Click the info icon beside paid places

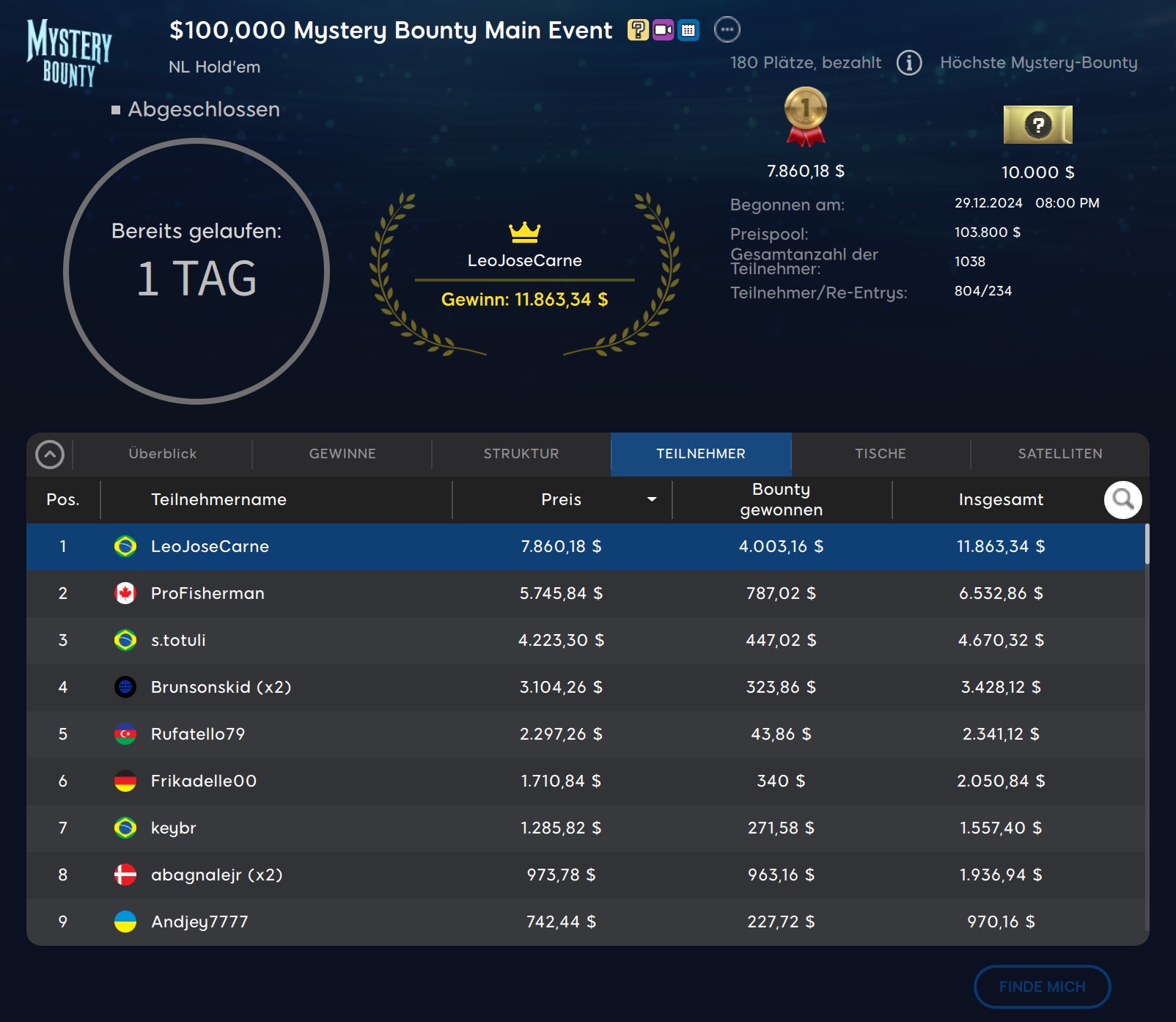pyautogui.click(x=909, y=63)
